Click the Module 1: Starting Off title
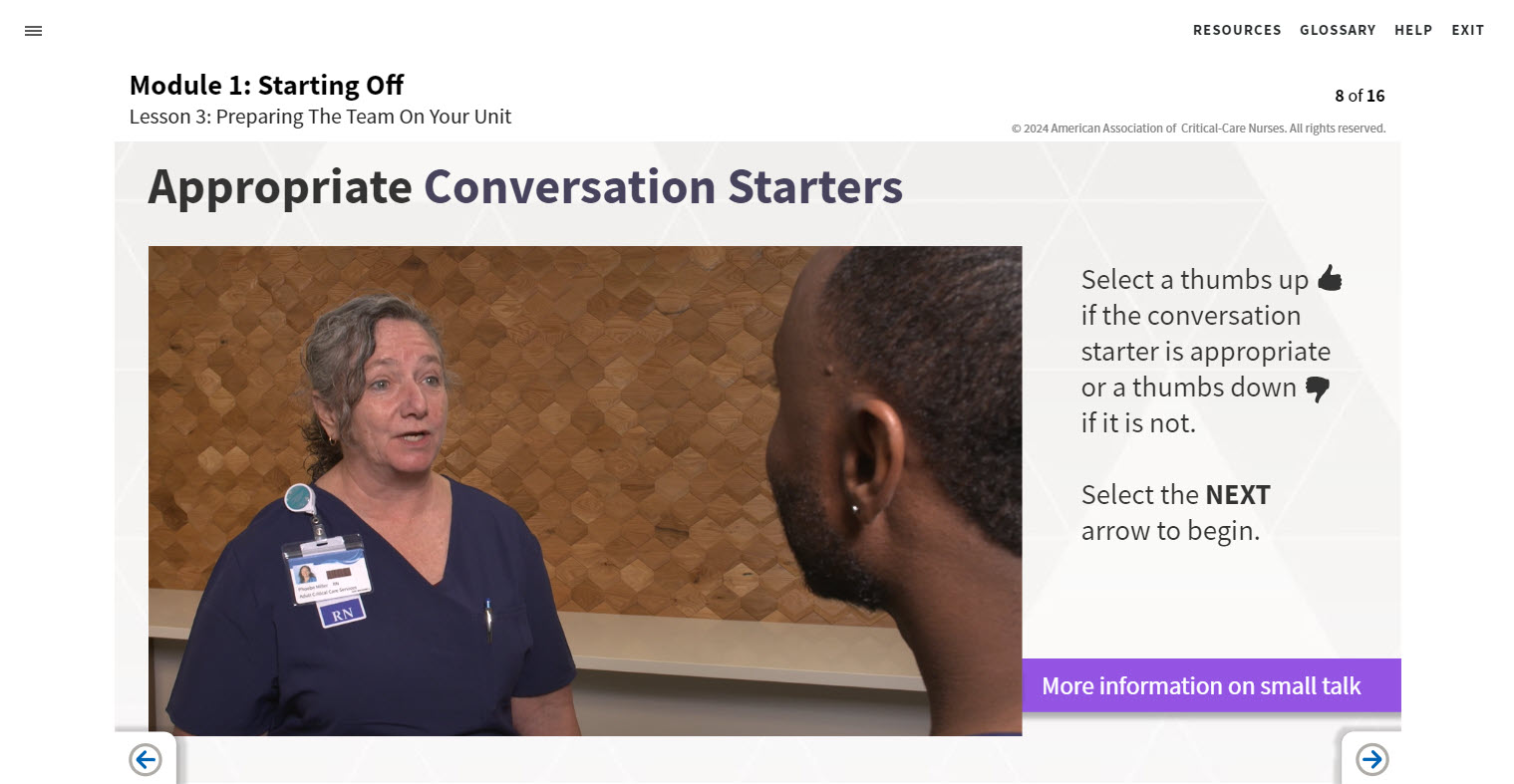Screen dimensions: 1514x784 pos(266,85)
